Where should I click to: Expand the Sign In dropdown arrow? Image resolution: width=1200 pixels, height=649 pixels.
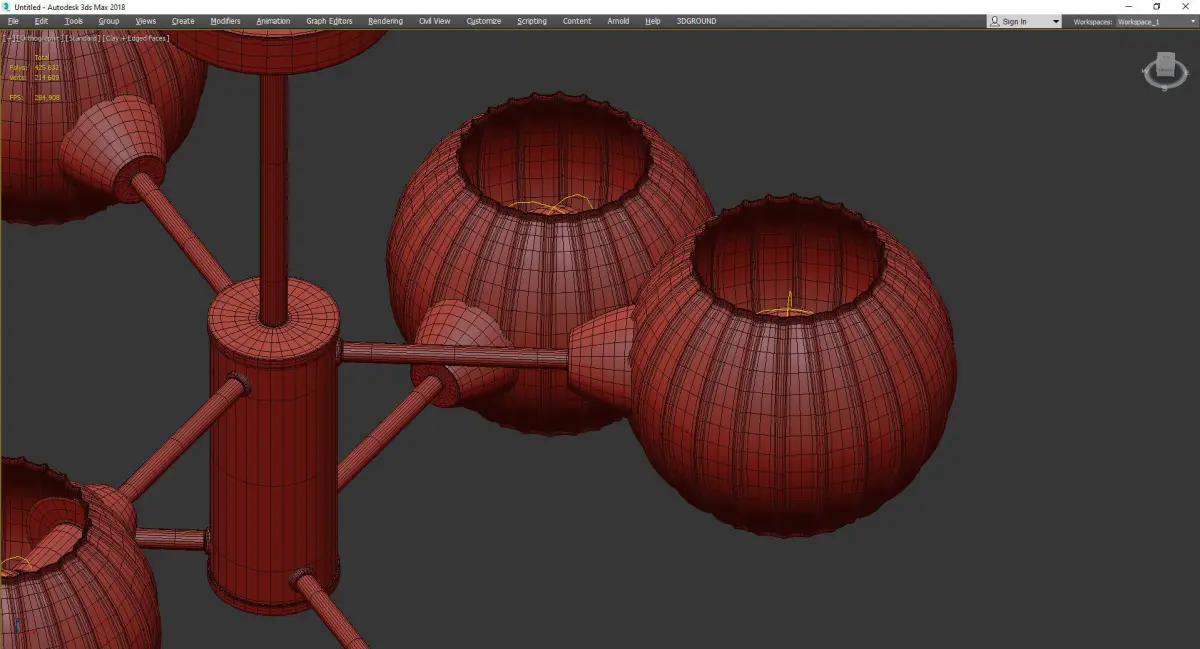(x=1055, y=21)
